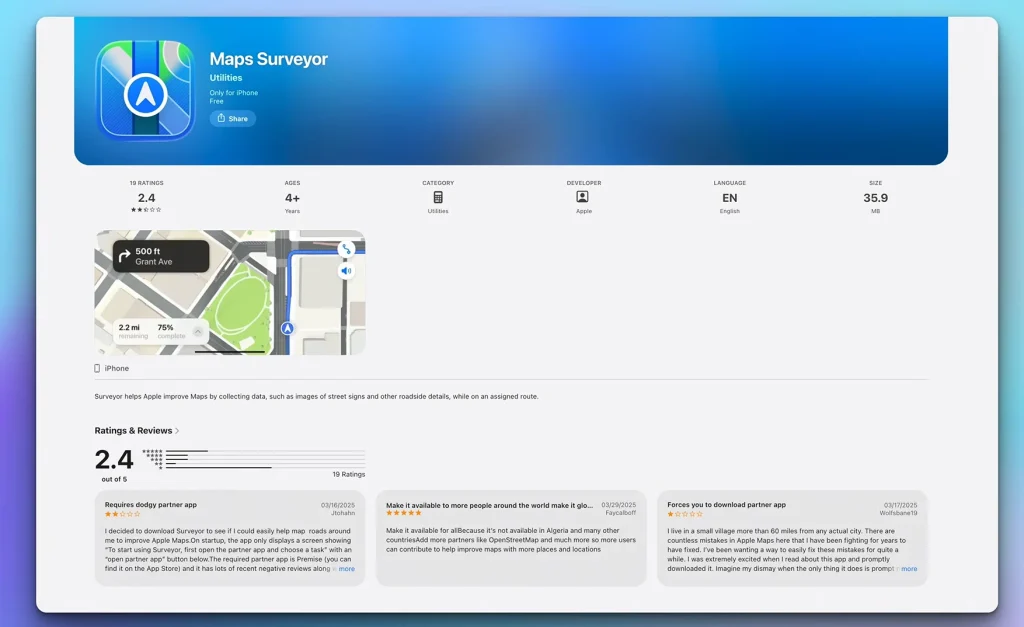Click the navigation arrow marker on map
The width and height of the screenshot is (1024, 627).
[287, 329]
